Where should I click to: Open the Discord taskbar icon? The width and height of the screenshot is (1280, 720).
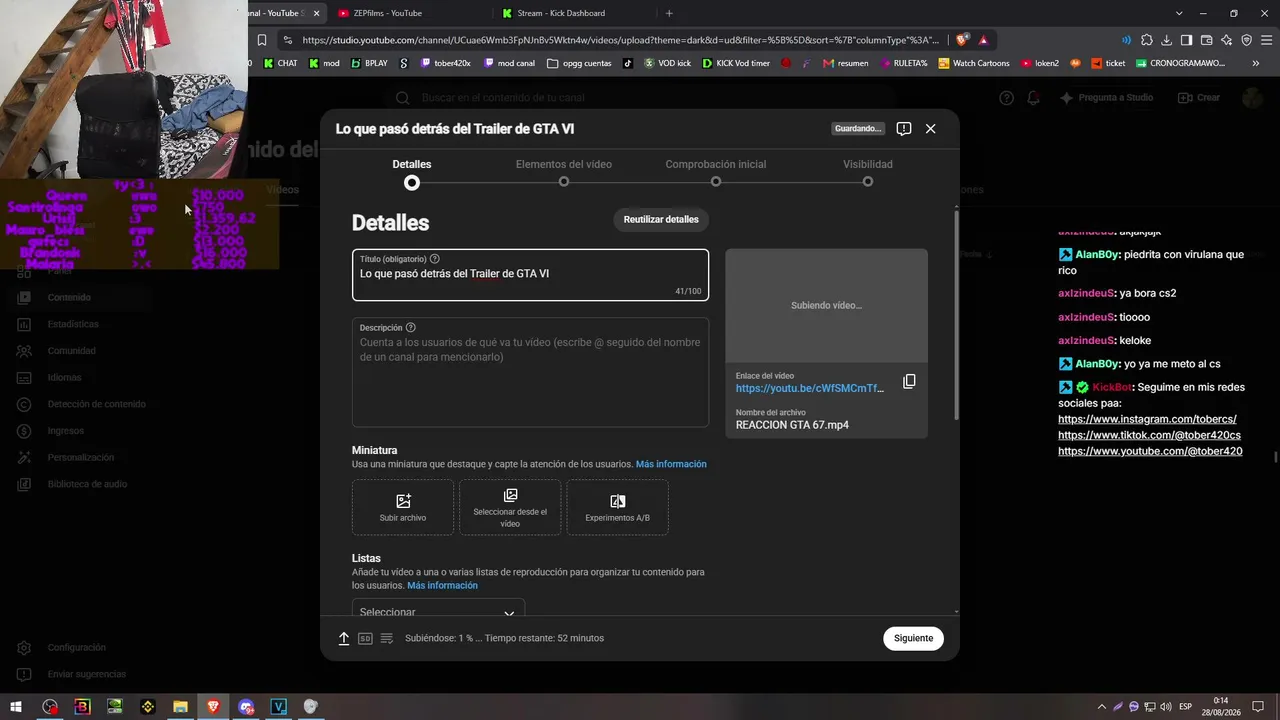246,707
